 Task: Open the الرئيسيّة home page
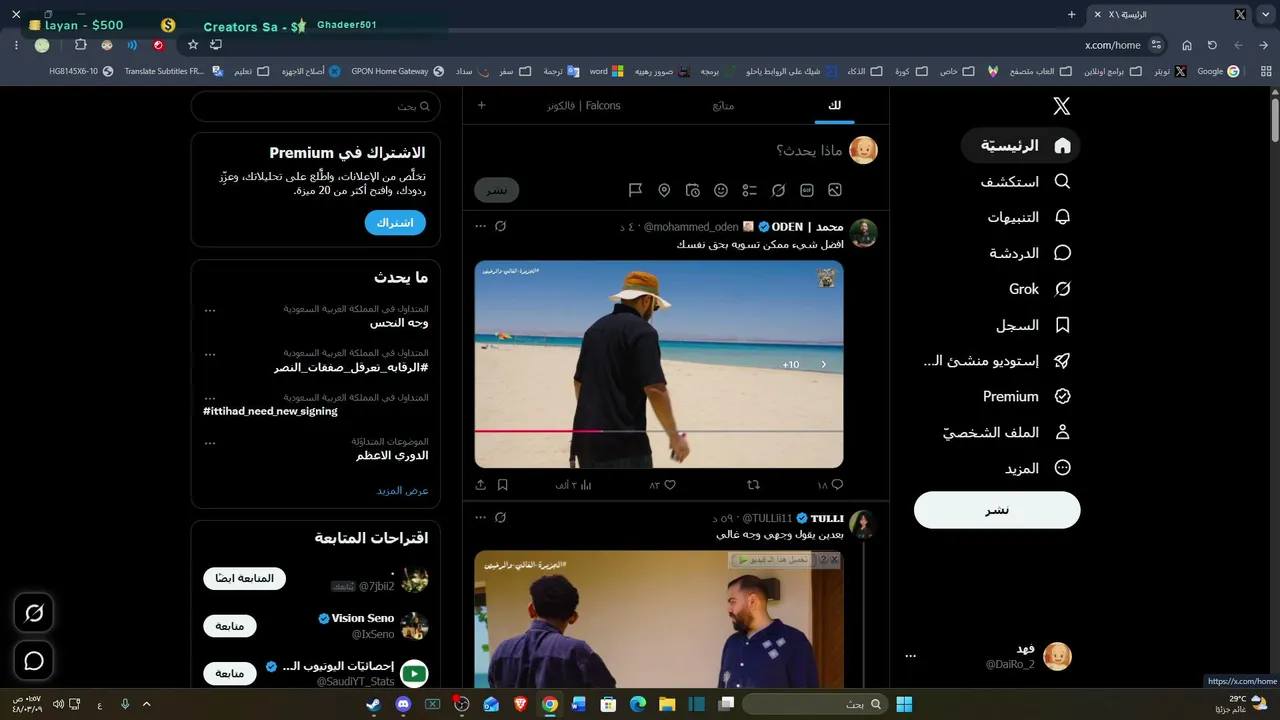click(x=1021, y=145)
